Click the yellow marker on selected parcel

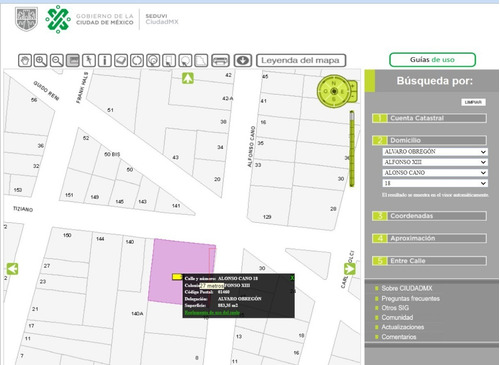(x=177, y=277)
